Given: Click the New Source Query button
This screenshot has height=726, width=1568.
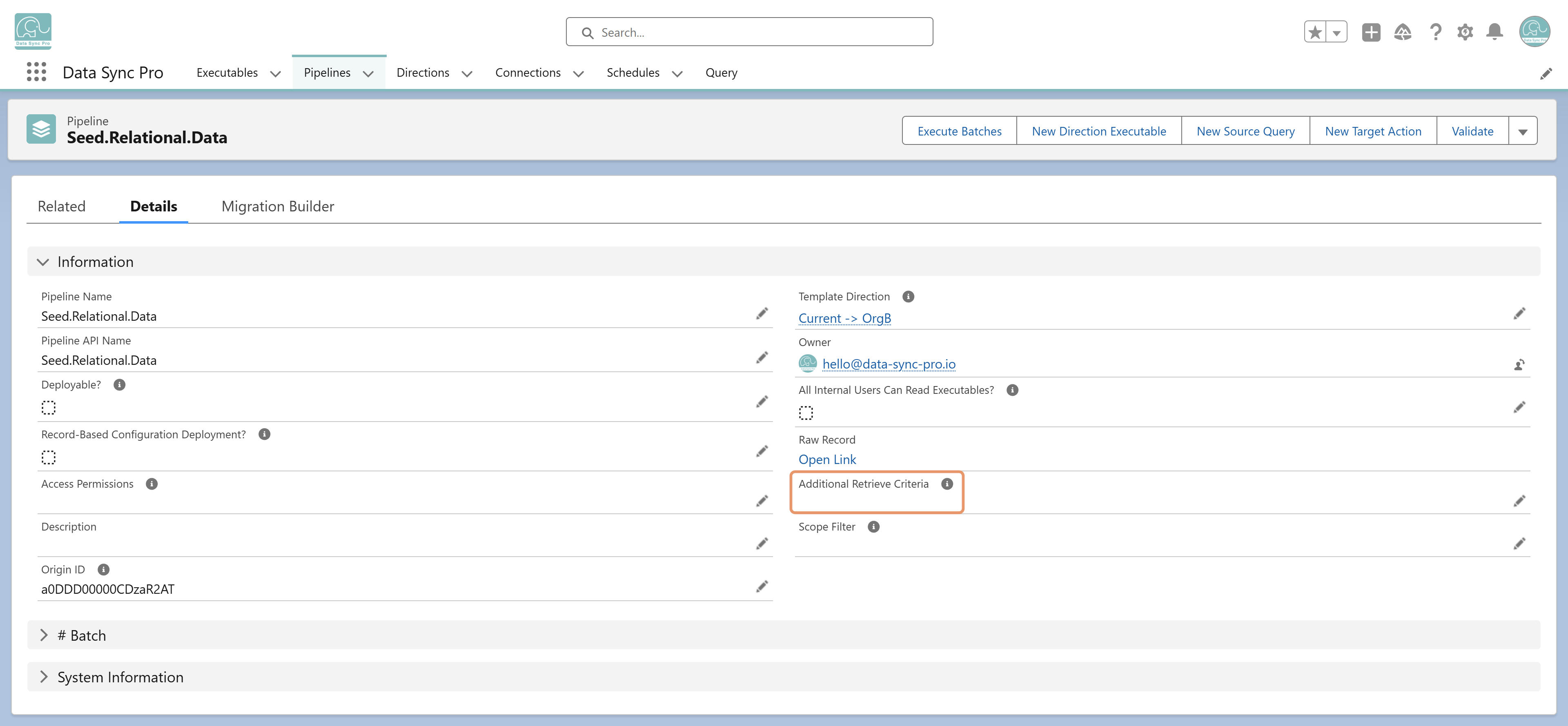Looking at the screenshot, I should [1245, 131].
